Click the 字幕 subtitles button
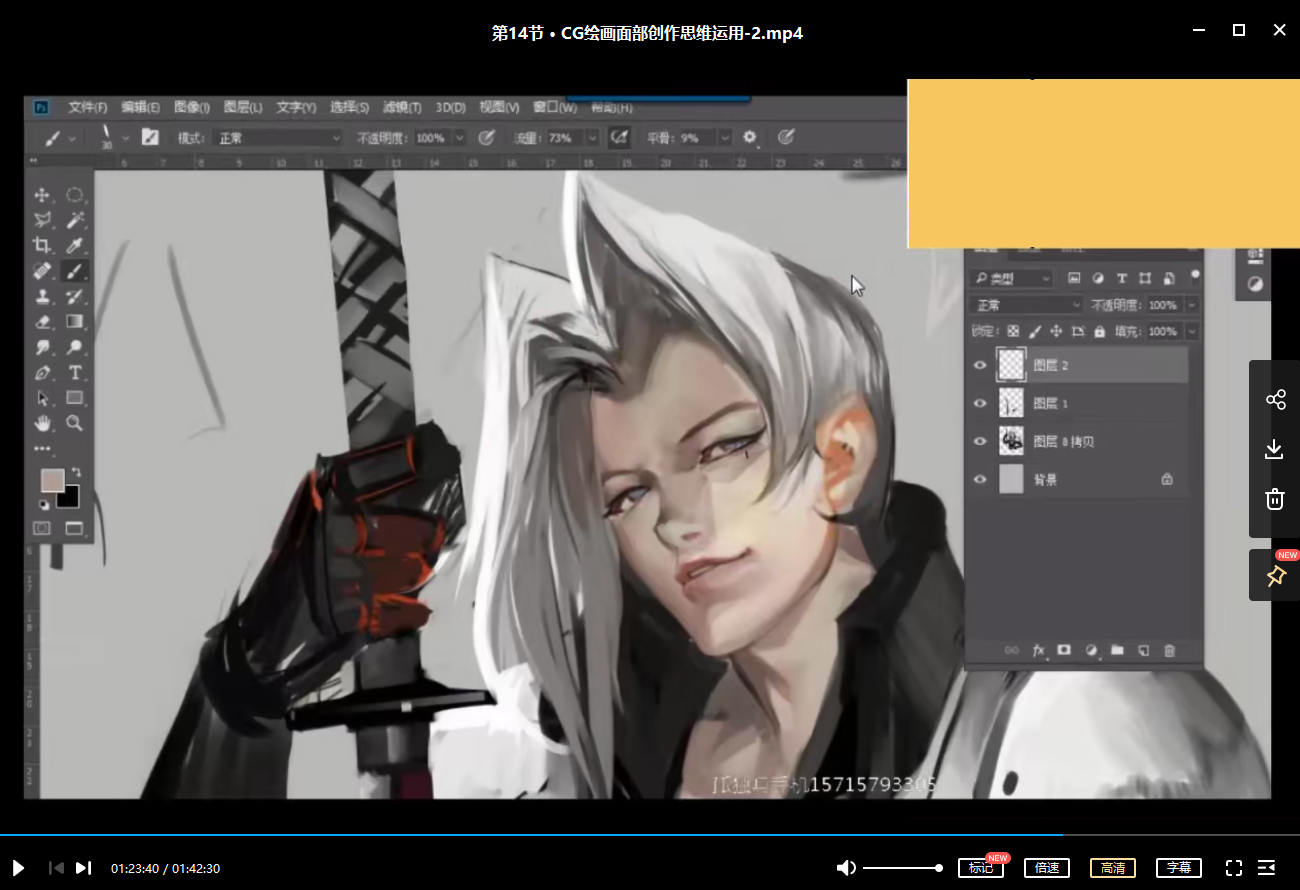The height and width of the screenshot is (890, 1300). point(1179,867)
